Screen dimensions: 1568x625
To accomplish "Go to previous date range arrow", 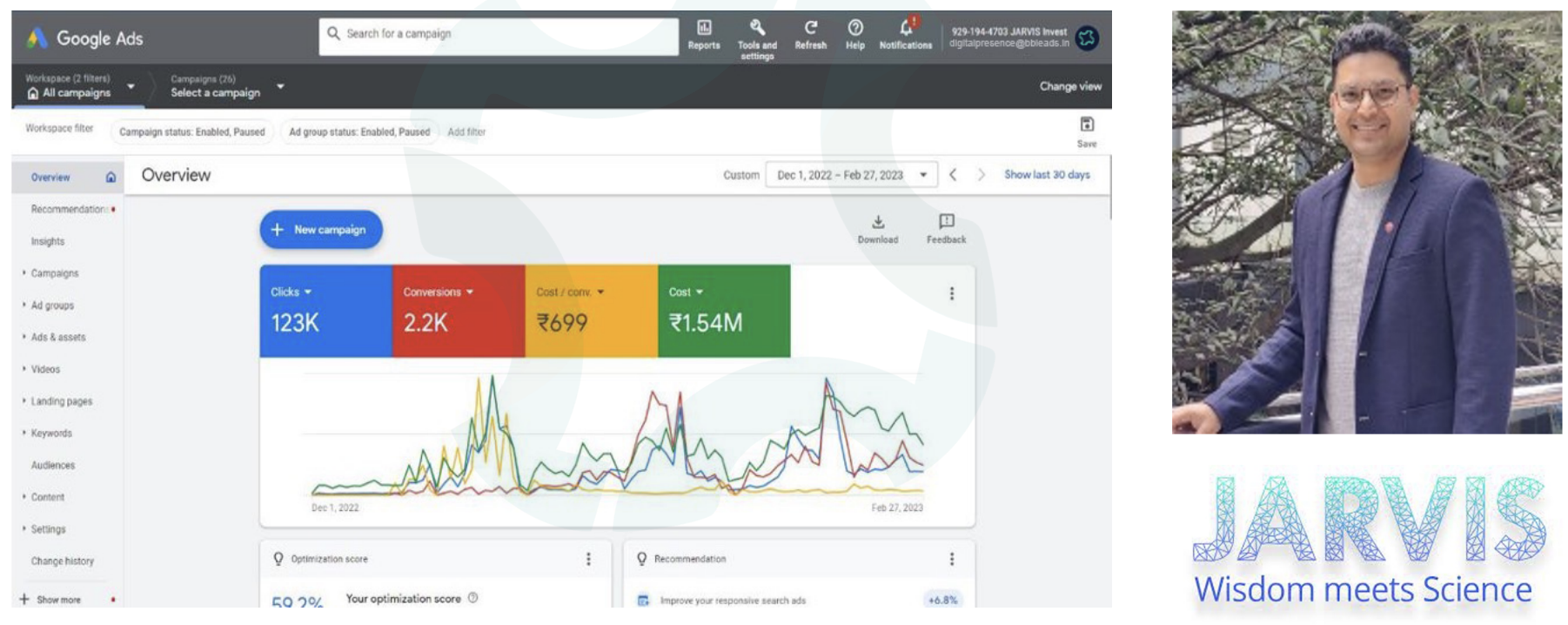I will click(954, 175).
